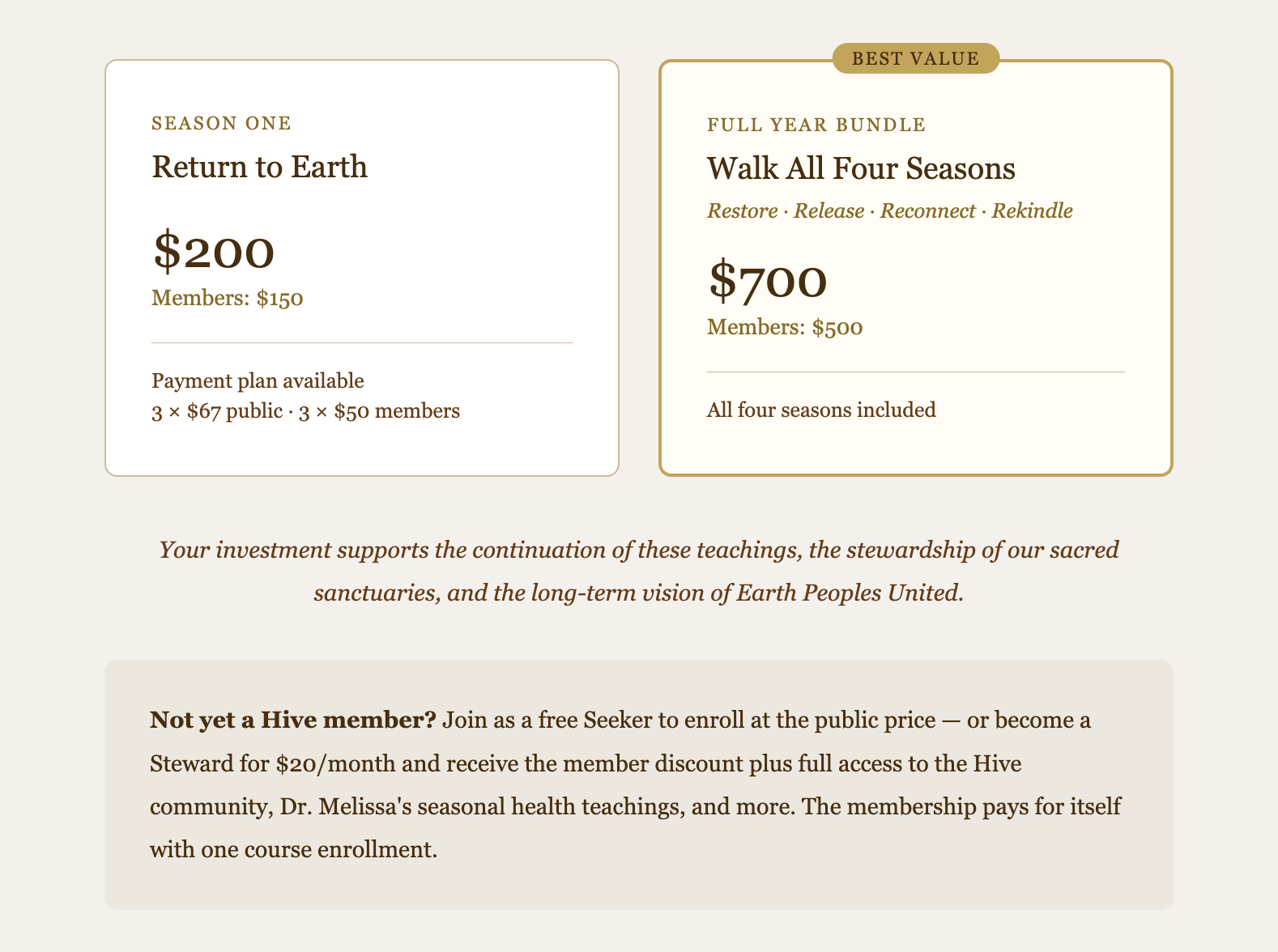This screenshot has width=1278, height=952.
Task: Click the Hive membership info box
Action: 639,784
